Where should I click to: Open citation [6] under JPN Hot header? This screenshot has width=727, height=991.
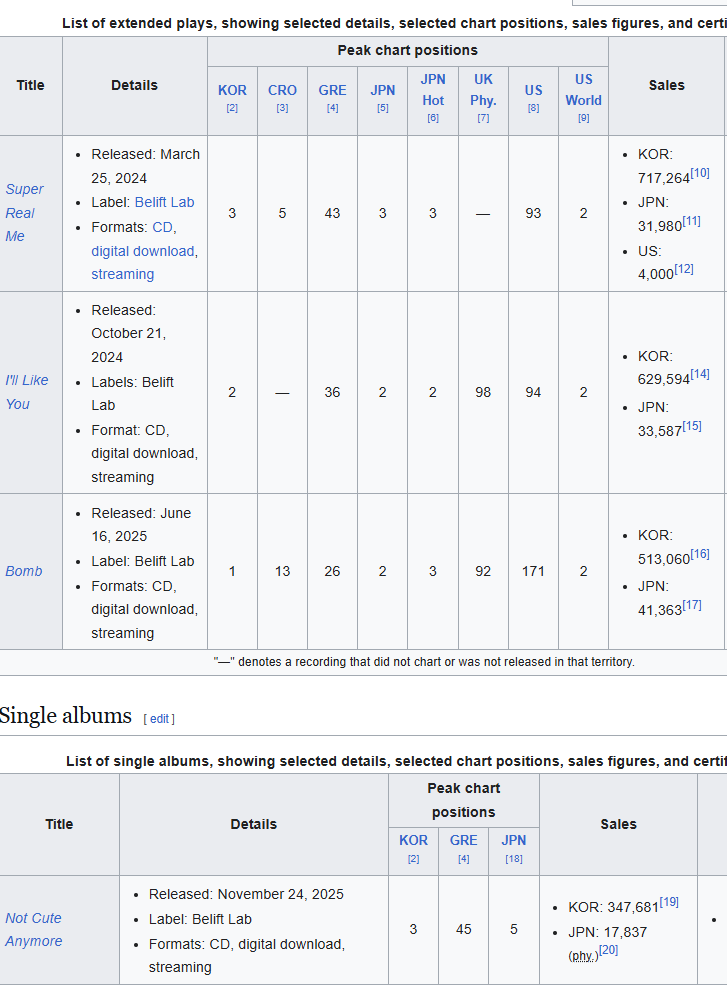(433, 118)
